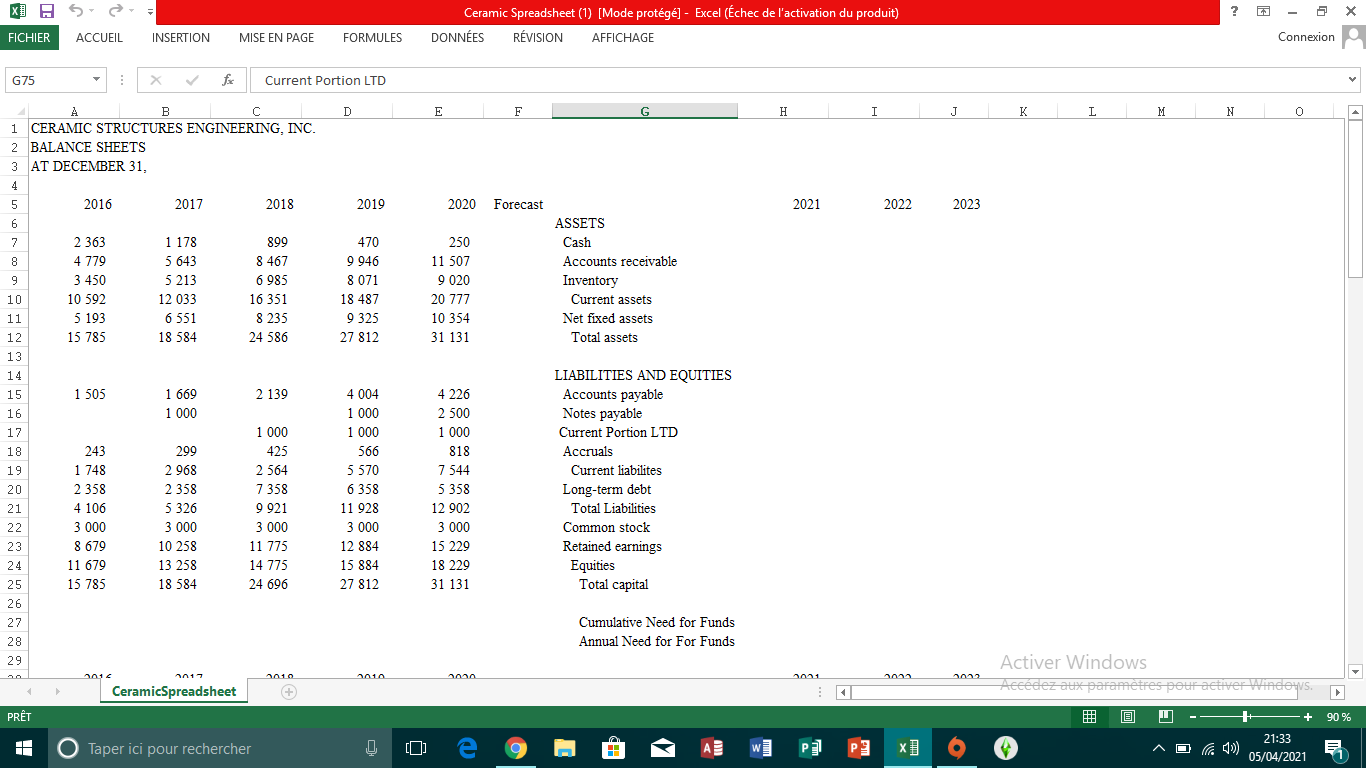1366x768 pixels.
Task: Click vertical scrollbar up arrow
Action: pyautogui.click(x=1356, y=112)
